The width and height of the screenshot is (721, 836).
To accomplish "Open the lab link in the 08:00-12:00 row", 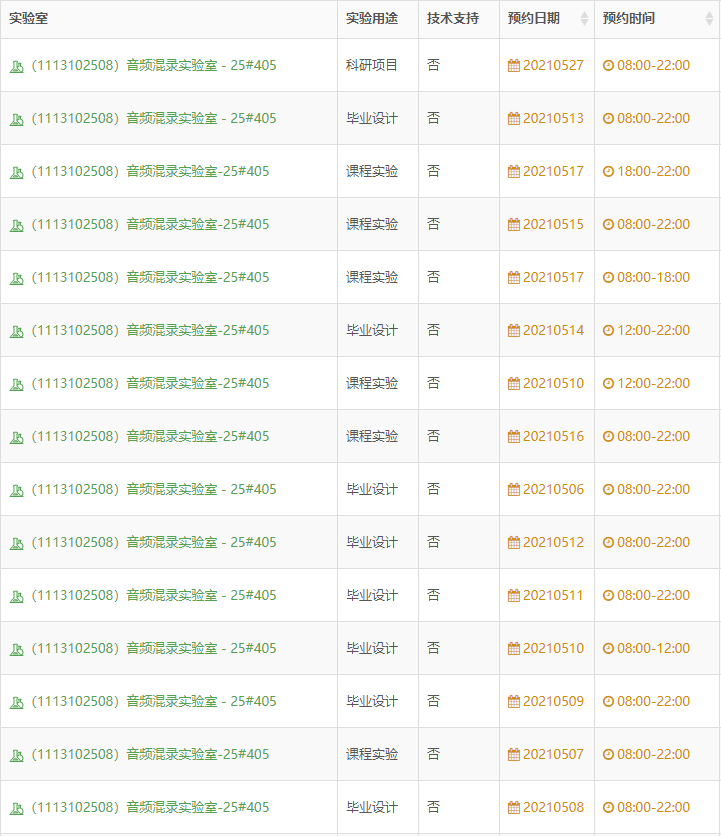I will tap(154, 648).
